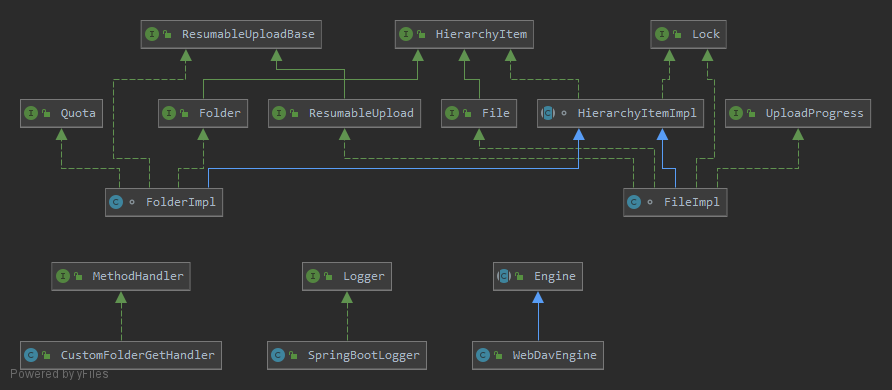Select the WebDavEngine label text
Image resolution: width=892 pixels, height=390 pixels.
(x=555, y=355)
